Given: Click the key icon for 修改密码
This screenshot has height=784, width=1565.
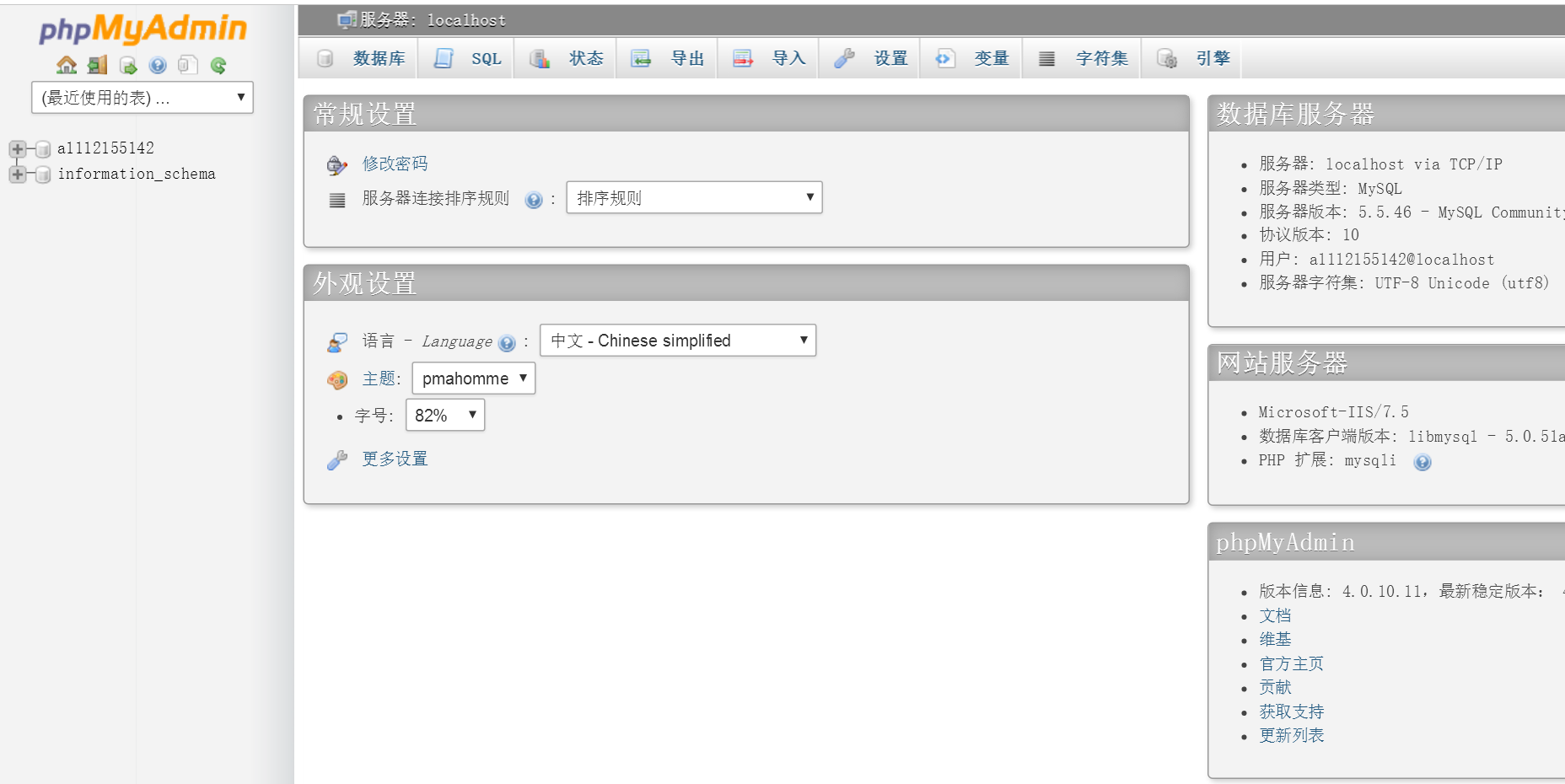Looking at the screenshot, I should (337, 164).
